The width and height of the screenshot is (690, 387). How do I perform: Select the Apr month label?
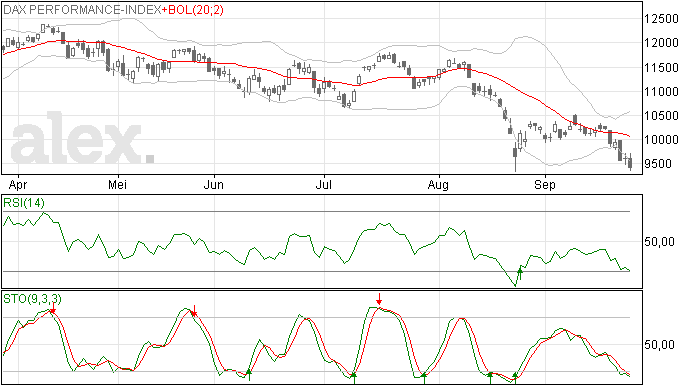[18, 185]
